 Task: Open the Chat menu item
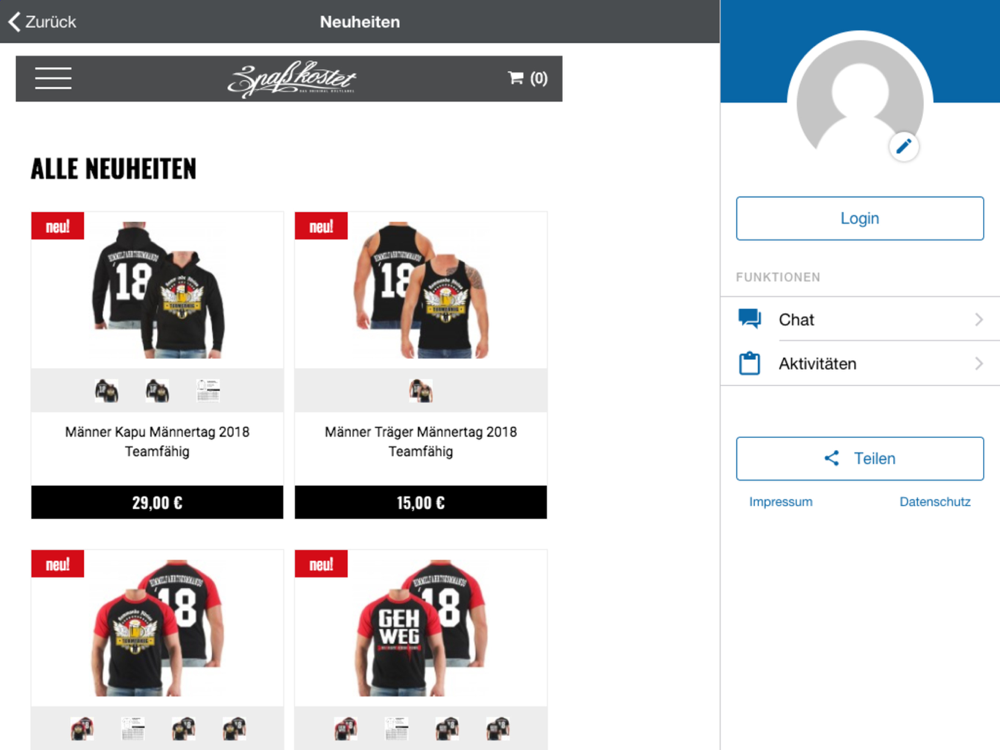pyautogui.click(x=860, y=319)
